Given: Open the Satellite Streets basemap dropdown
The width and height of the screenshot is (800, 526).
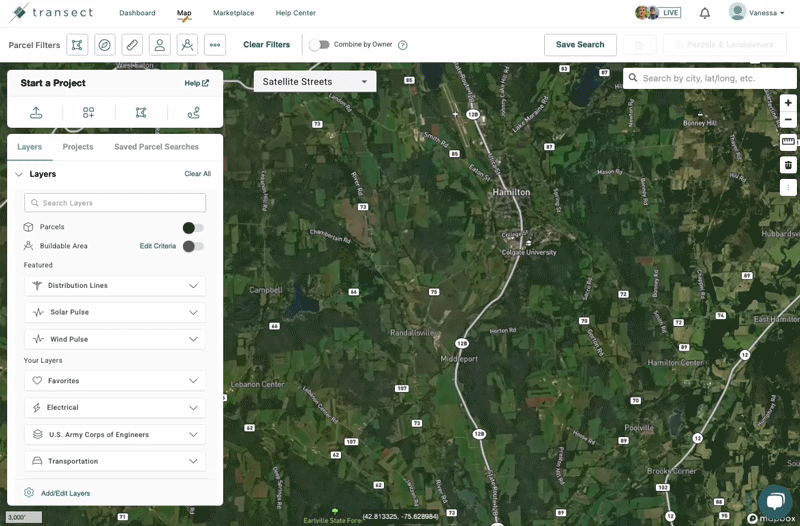Looking at the screenshot, I should pos(315,82).
